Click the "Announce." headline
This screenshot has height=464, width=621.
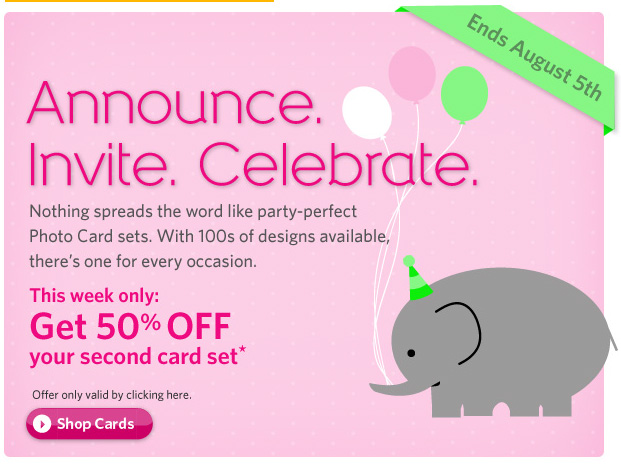coord(177,104)
